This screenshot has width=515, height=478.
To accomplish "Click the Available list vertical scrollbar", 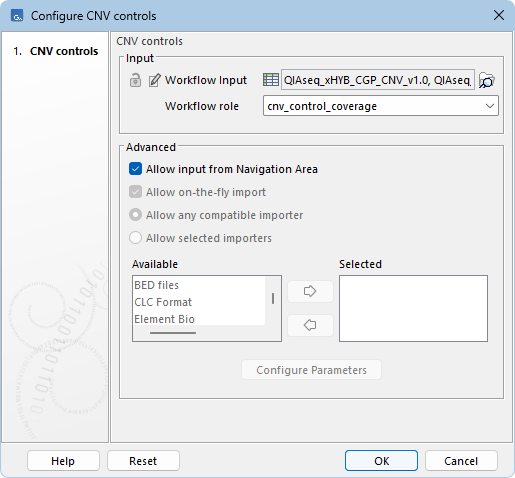I will [x=273, y=299].
